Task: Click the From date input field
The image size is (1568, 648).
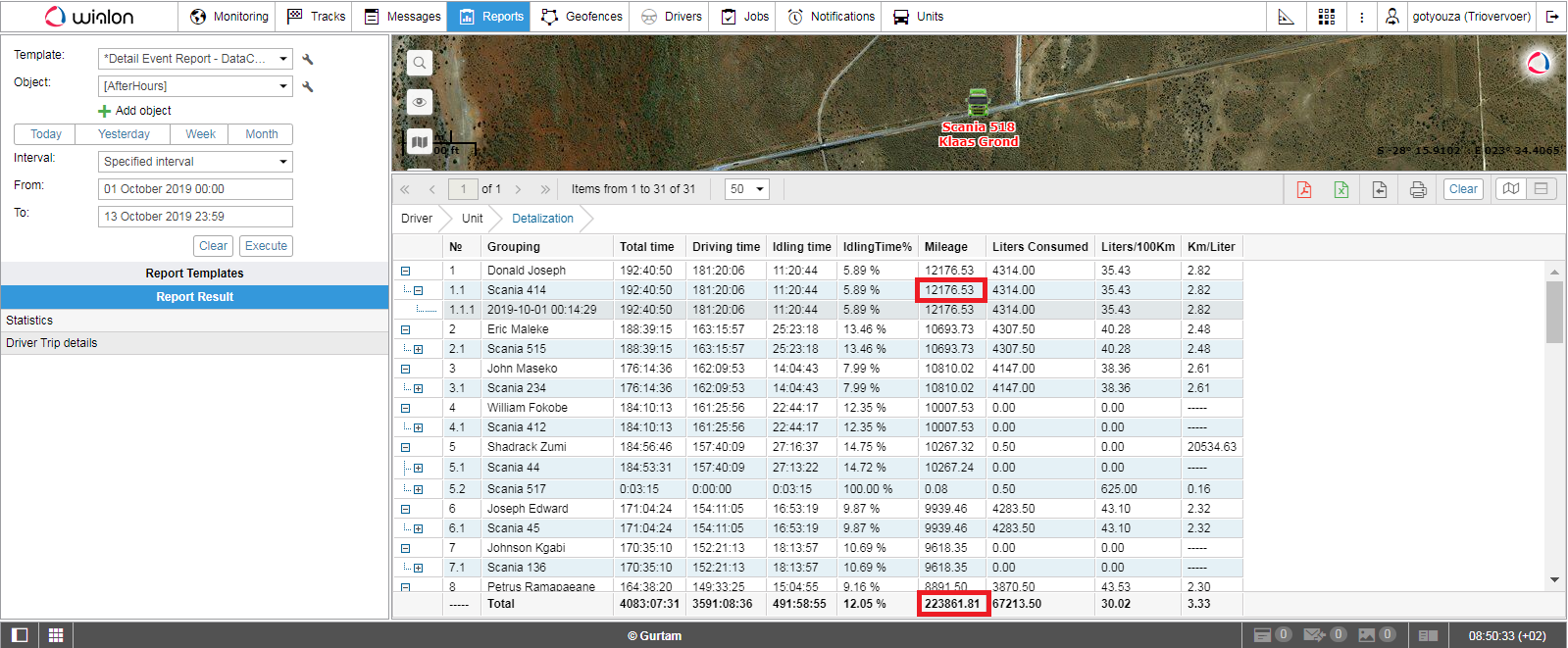Action: tap(195, 189)
